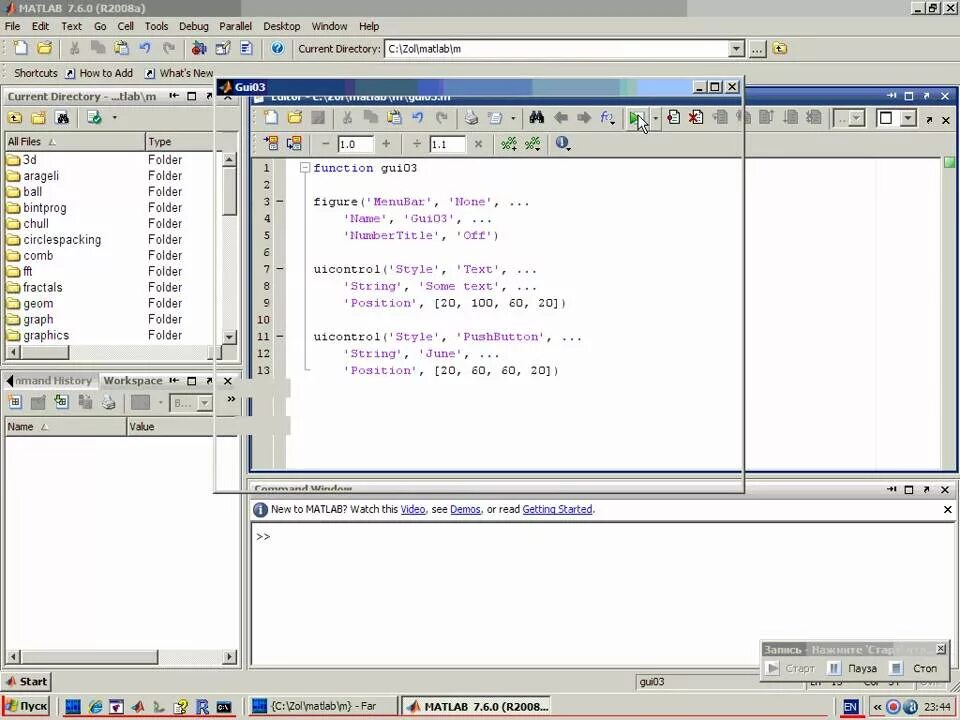The width and height of the screenshot is (960, 720).
Task: Open Debug menu
Action: pos(193,26)
